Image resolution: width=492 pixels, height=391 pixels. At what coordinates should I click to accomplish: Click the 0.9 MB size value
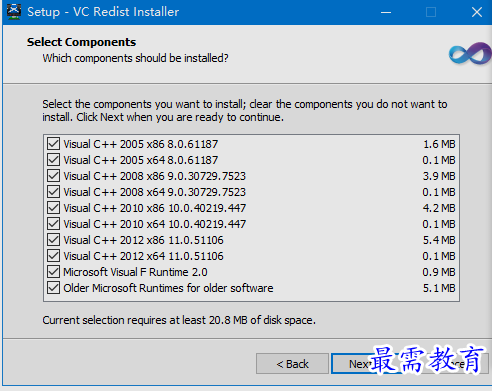pyautogui.click(x=439, y=272)
